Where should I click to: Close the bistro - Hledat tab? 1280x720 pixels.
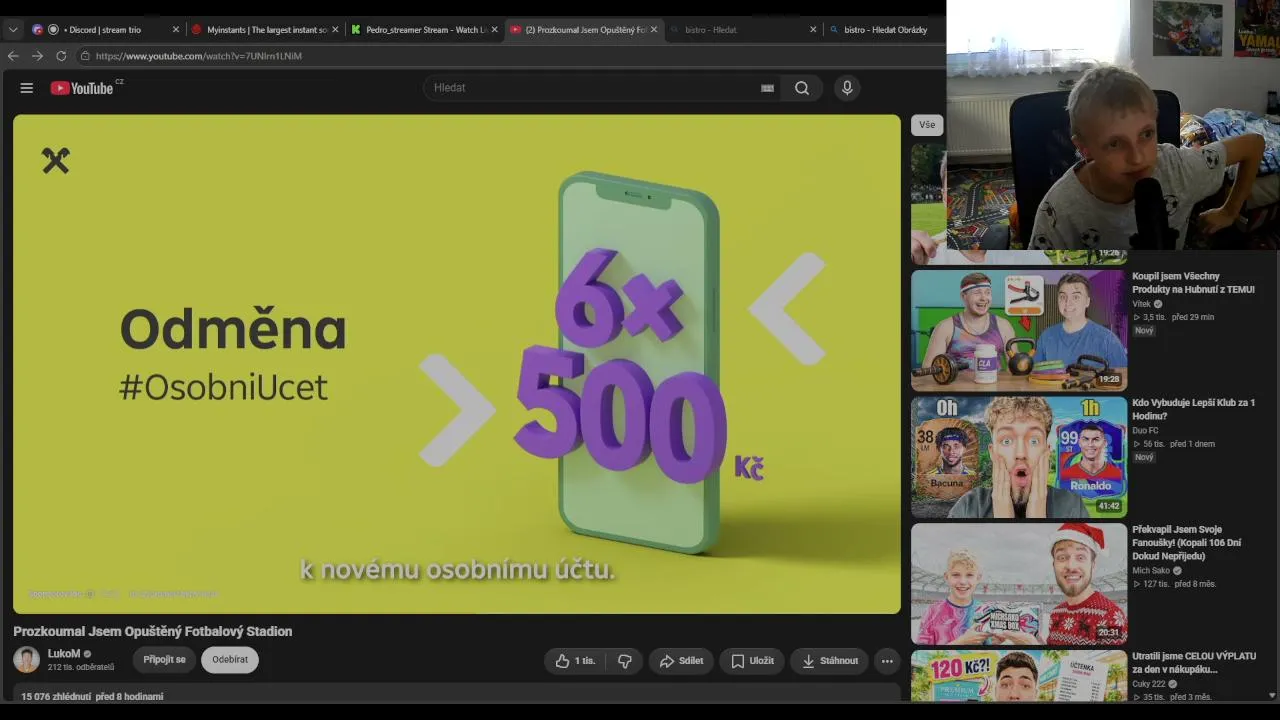813,30
